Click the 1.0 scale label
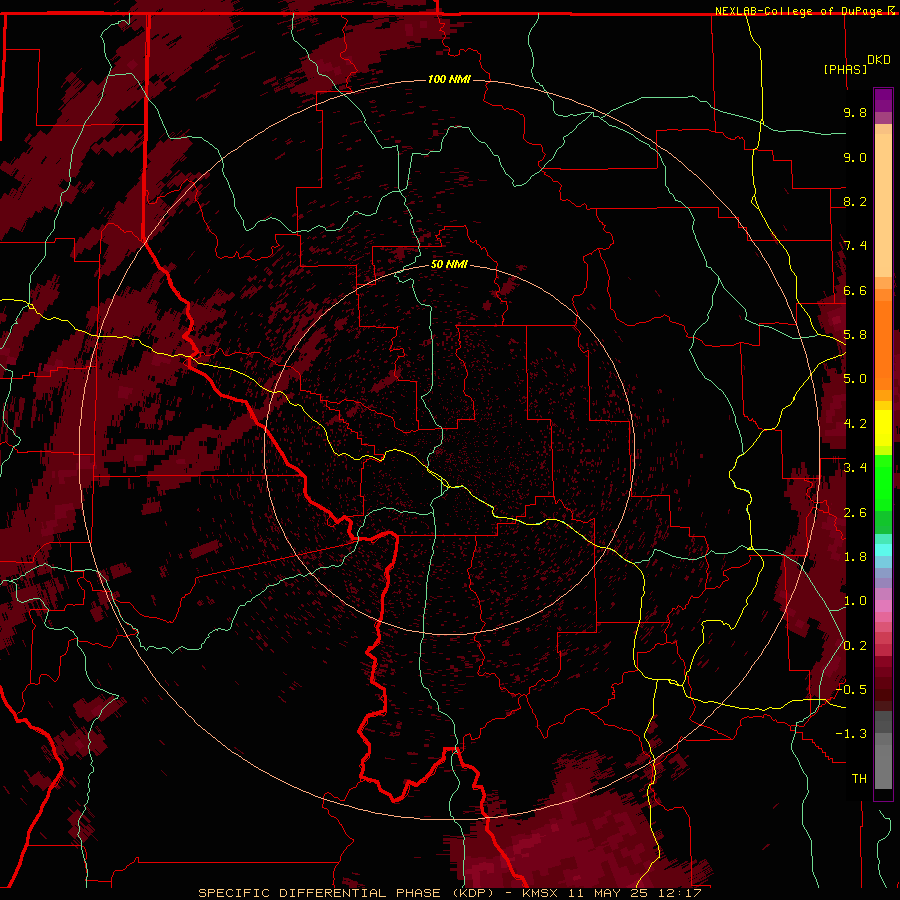This screenshot has width=900, height=900. tap(855, 601)
